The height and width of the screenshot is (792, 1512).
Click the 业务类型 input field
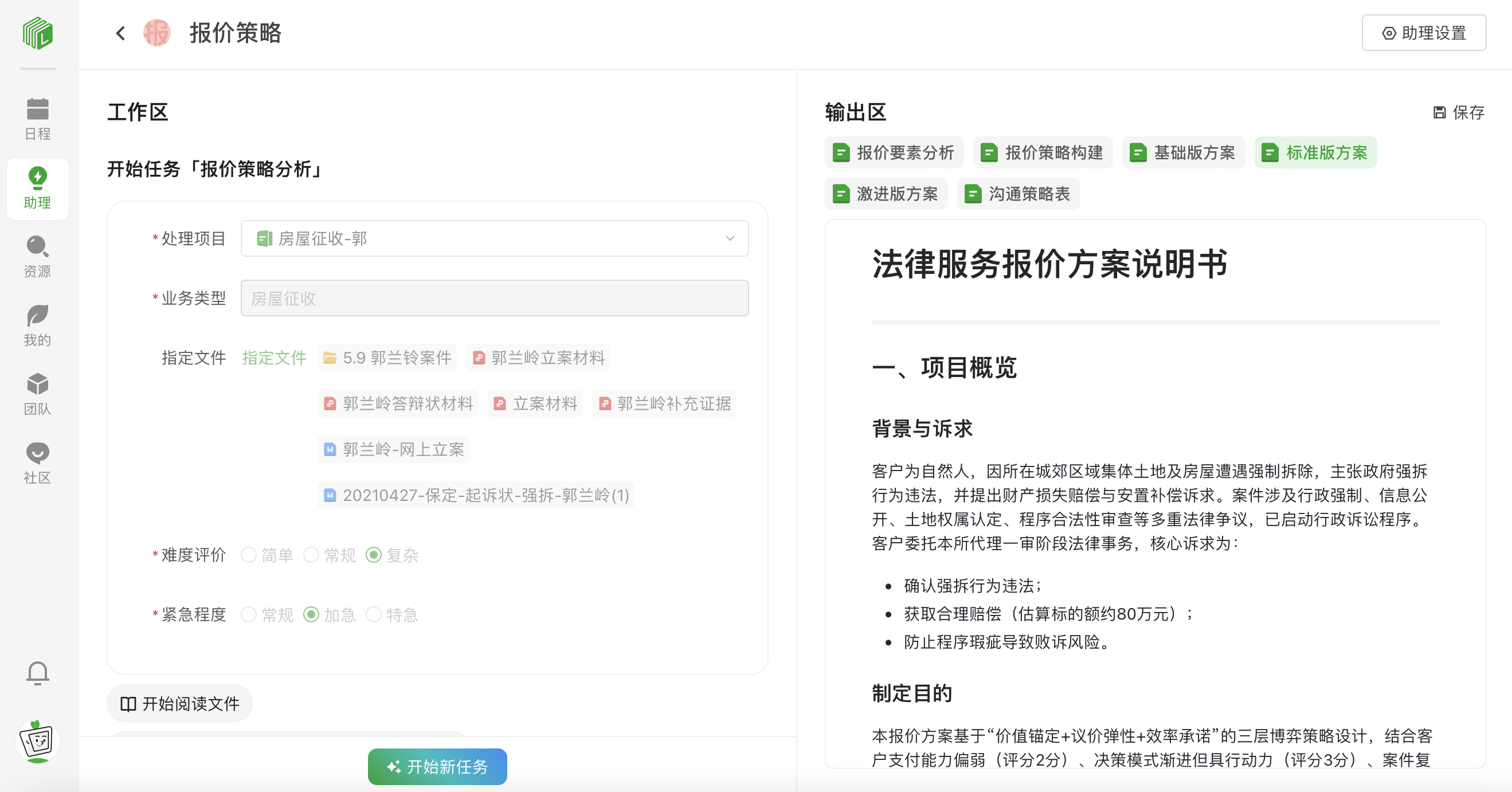tap(494, 298)
